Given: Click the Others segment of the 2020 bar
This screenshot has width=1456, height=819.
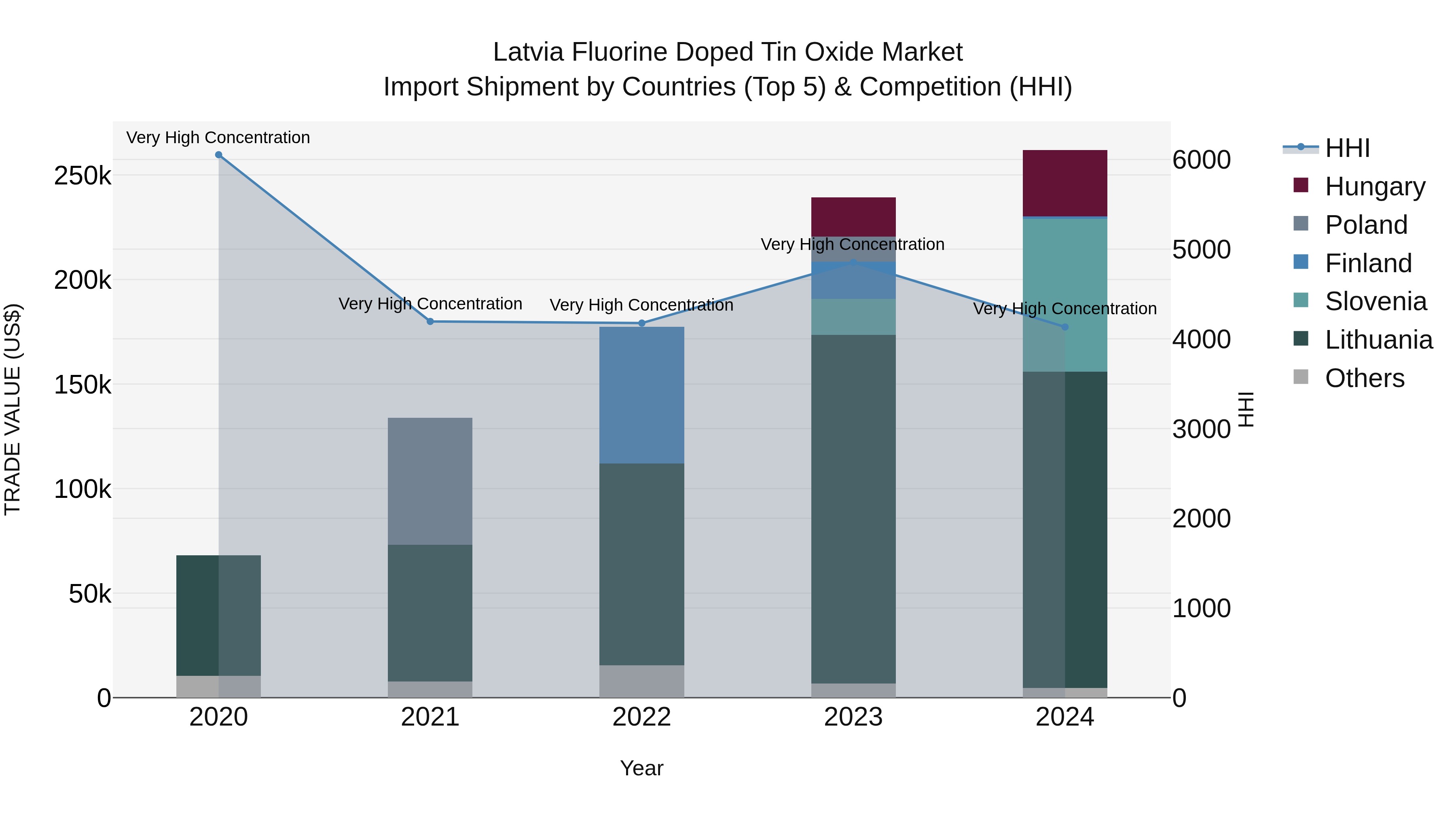Looking at the screenshot, I should click(x=219, y=687).
